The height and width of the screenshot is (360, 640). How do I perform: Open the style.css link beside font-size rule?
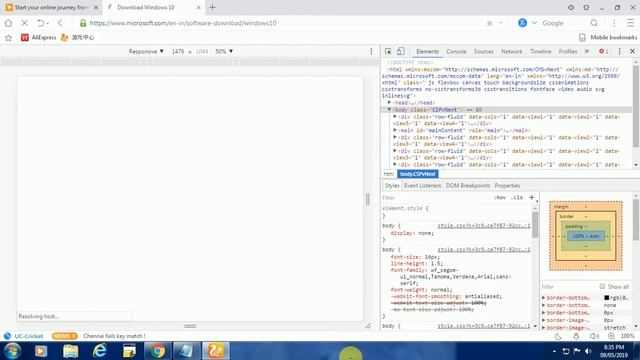point(484,249)
